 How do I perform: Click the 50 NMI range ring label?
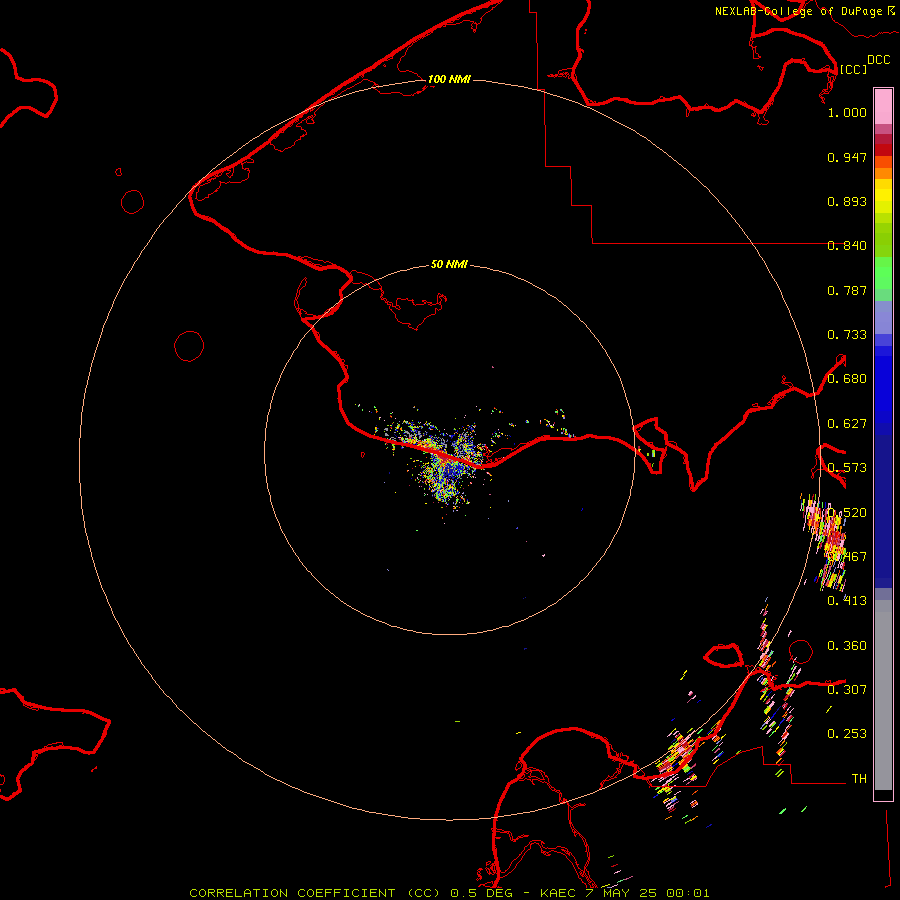click(x=449, y=264)
